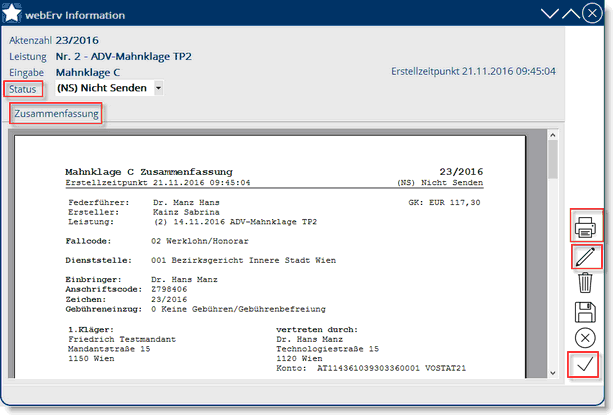Delete the entry using the trash icon
The width and height of the screenshot is (615, 417).
586,284
